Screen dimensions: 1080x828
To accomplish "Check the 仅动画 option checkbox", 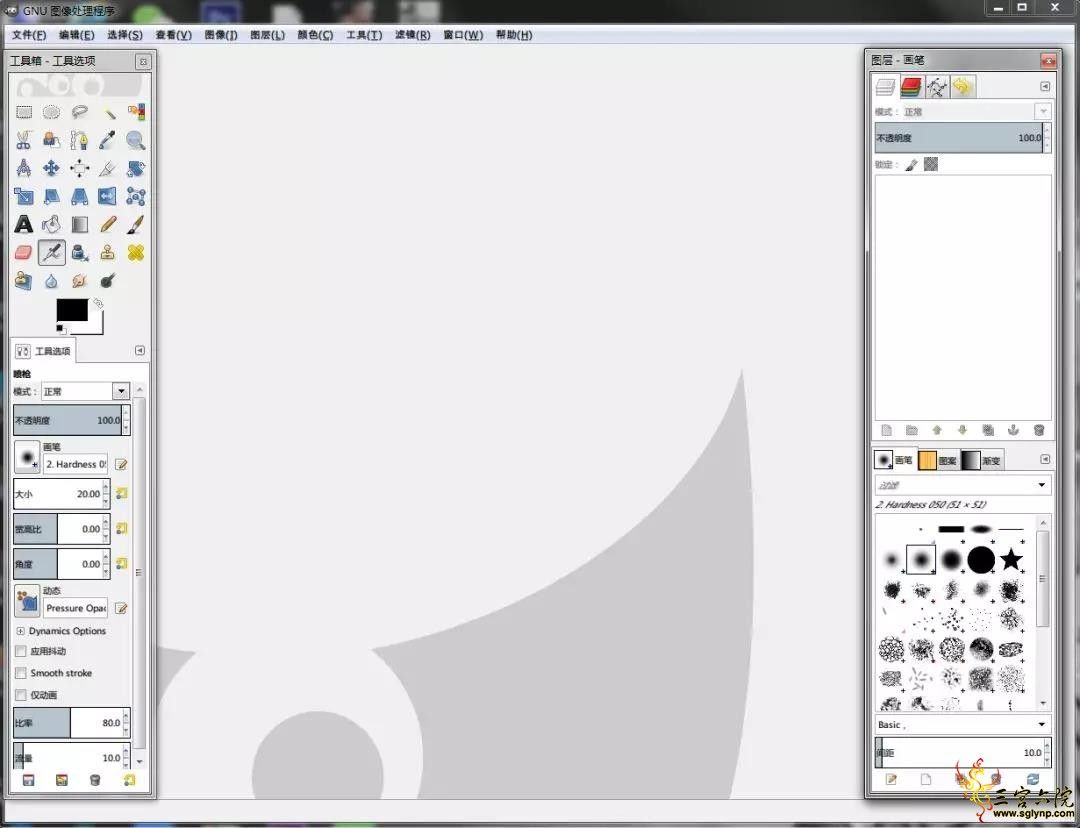I will [x=21, y=695].
